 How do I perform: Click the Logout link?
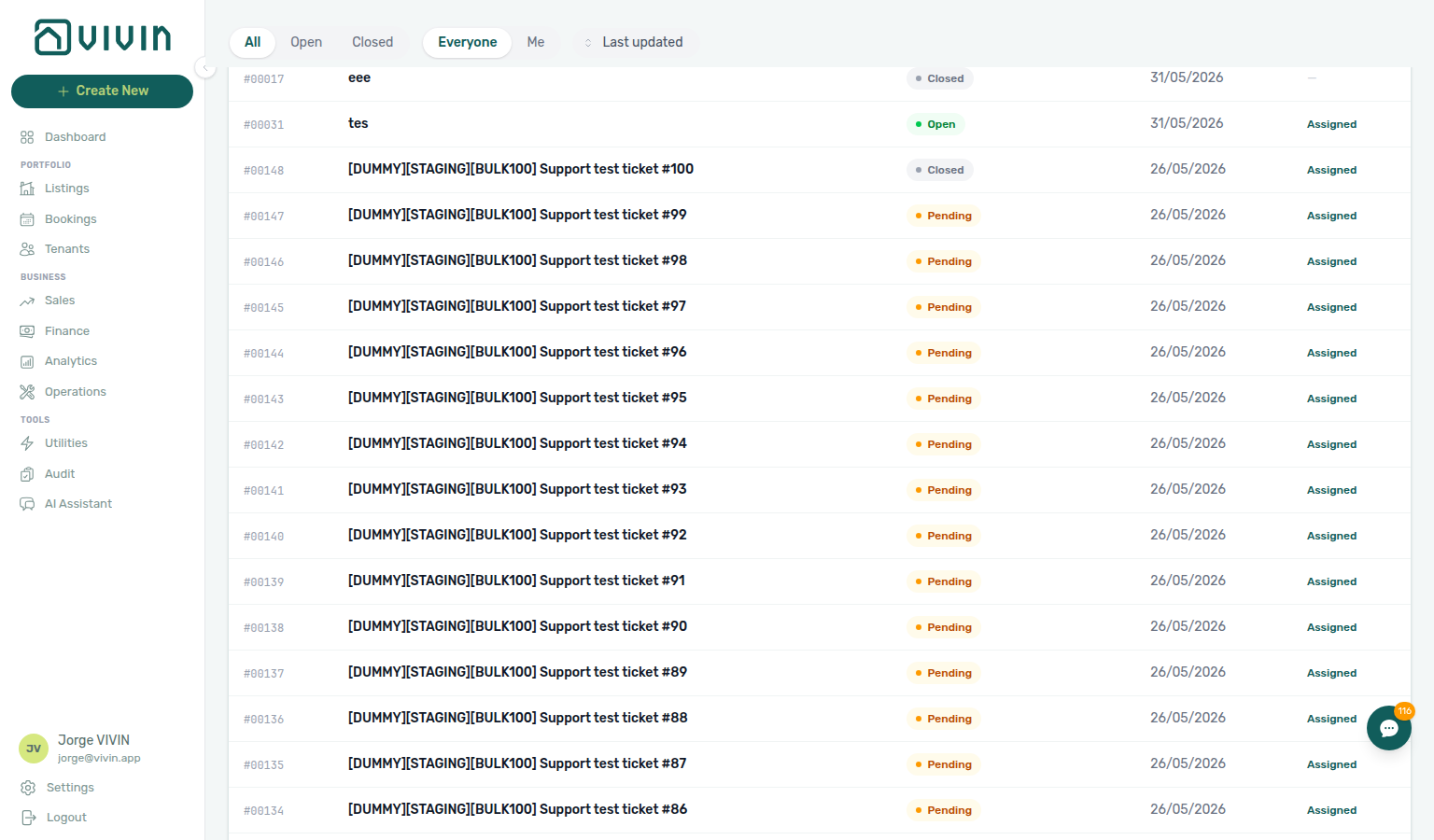pyautogui.click(x=66, y=818)
